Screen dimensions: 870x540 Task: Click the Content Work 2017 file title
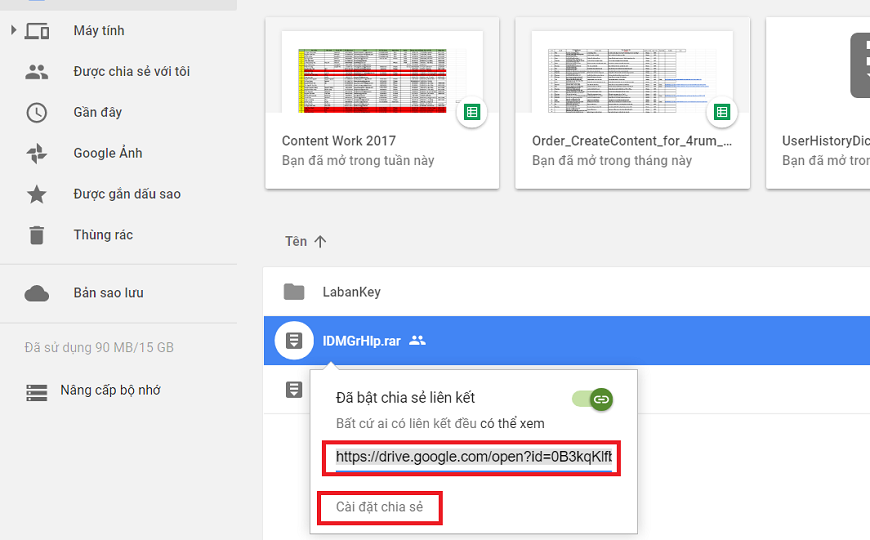(x=338, y=141)
